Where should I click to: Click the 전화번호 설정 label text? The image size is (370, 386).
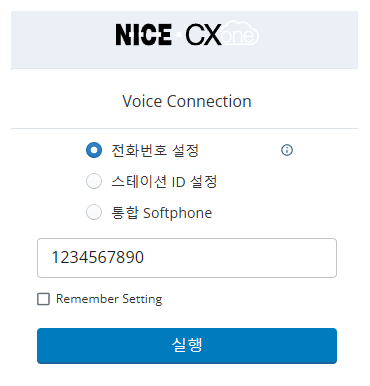click(x=155, y=150)
